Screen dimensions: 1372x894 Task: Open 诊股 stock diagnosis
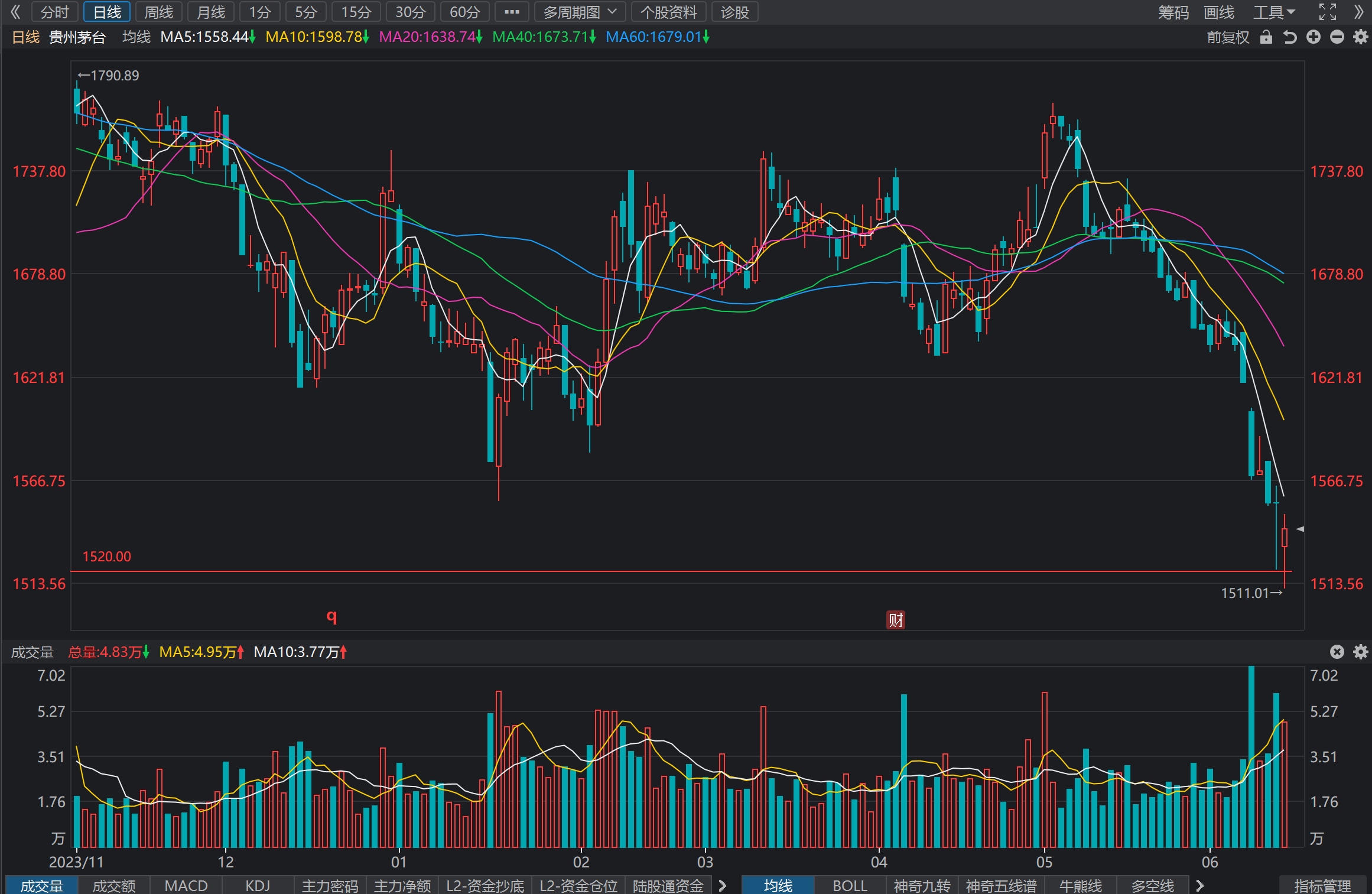[x=735, y=12]
